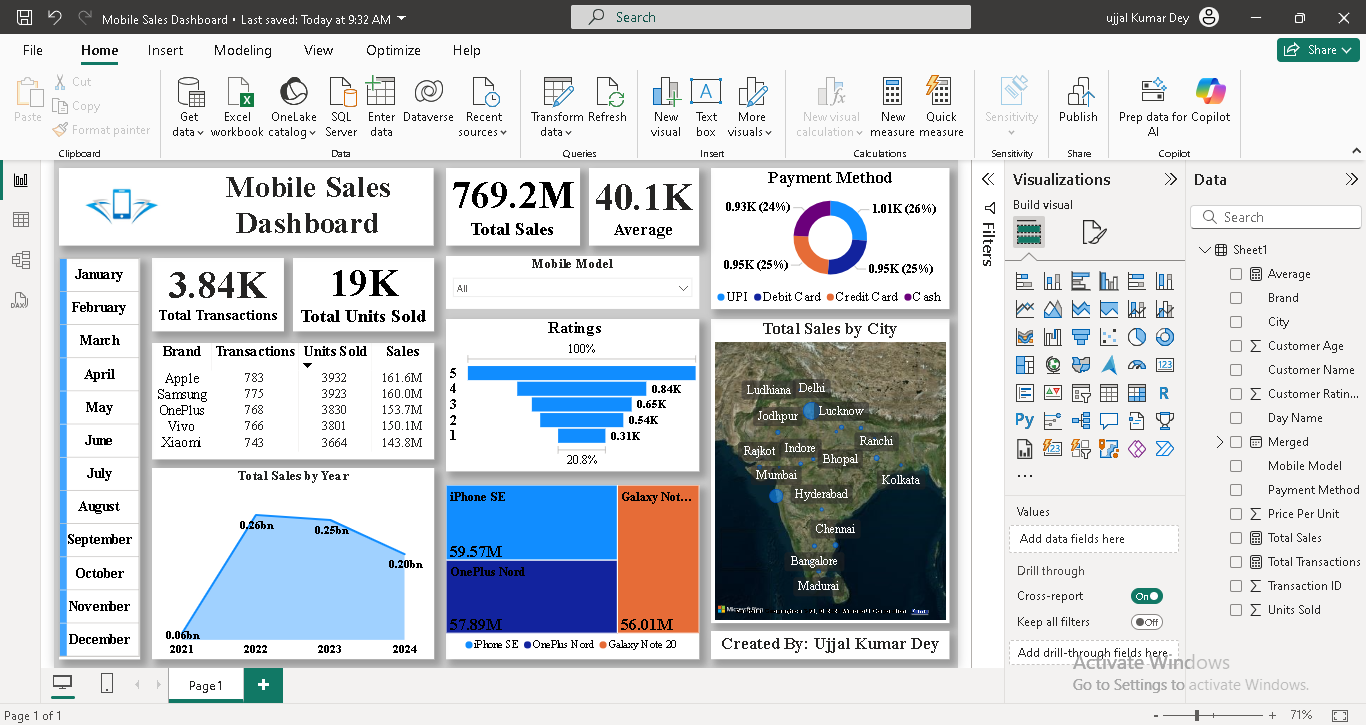Switch to Table view in left sidebar
The height and width of the screenshot is (725, 1366).
(20, 220)
